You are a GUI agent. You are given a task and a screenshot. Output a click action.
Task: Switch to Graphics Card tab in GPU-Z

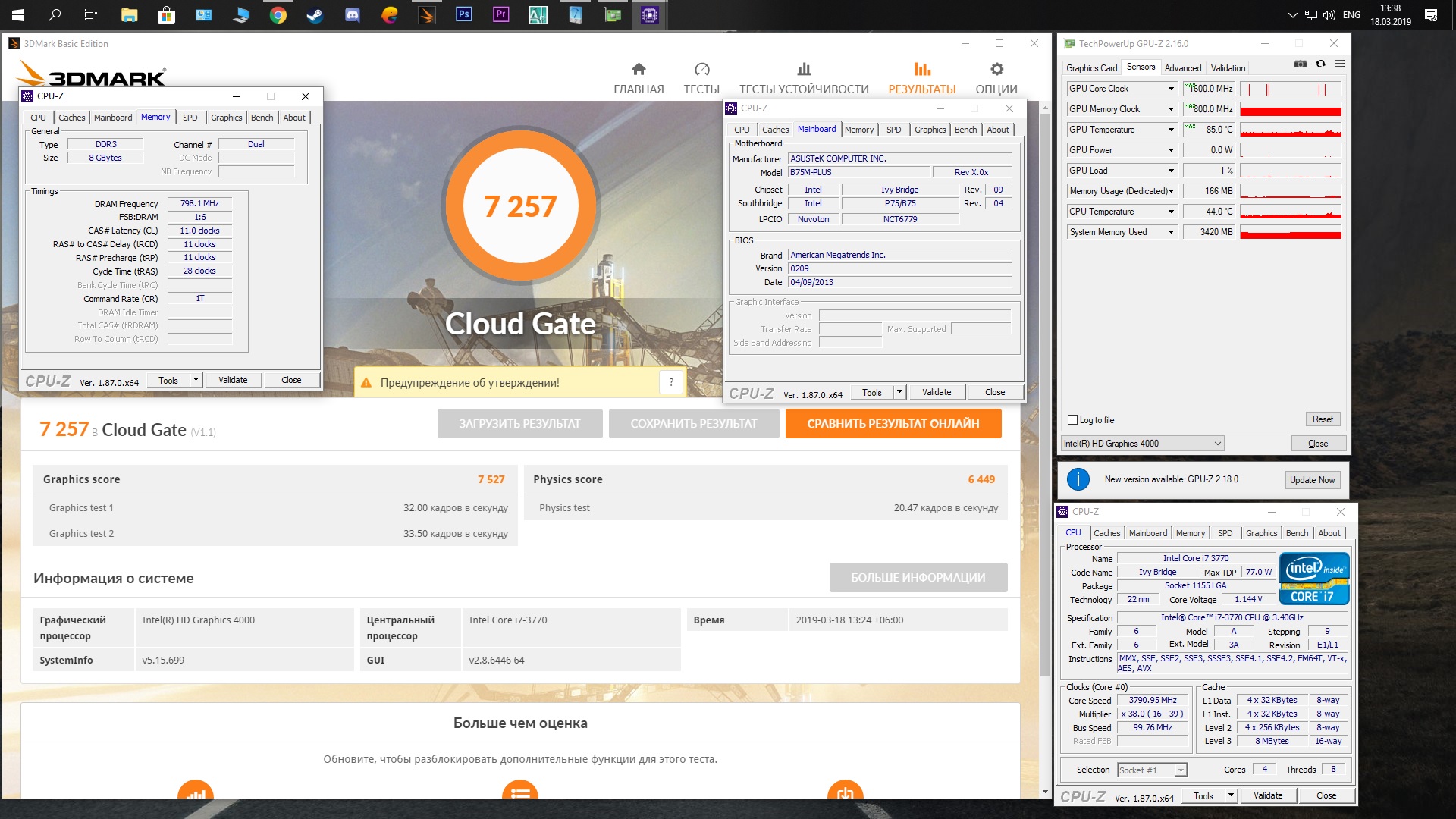[x=1091, y=68]
